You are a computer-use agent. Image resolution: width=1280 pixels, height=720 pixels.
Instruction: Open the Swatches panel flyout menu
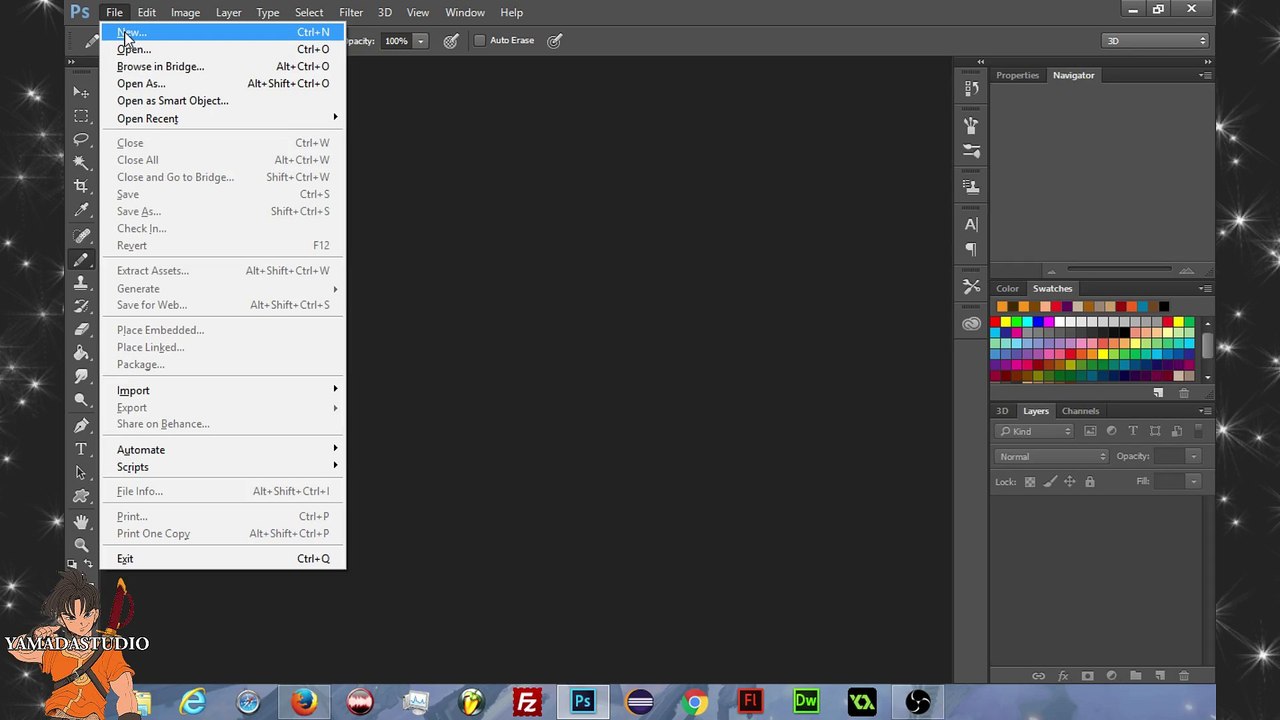(x=1205, y=289)
